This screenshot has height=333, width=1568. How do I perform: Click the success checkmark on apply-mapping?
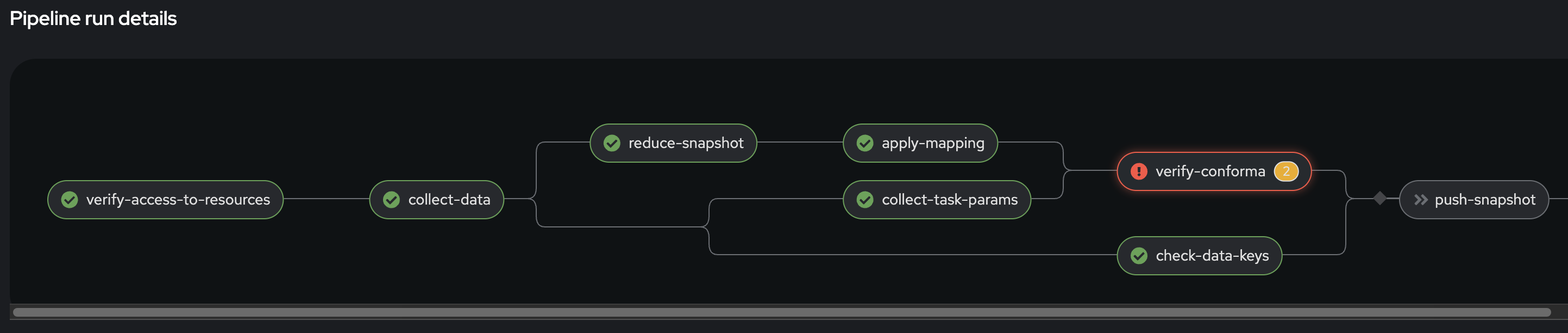[865, 143]
